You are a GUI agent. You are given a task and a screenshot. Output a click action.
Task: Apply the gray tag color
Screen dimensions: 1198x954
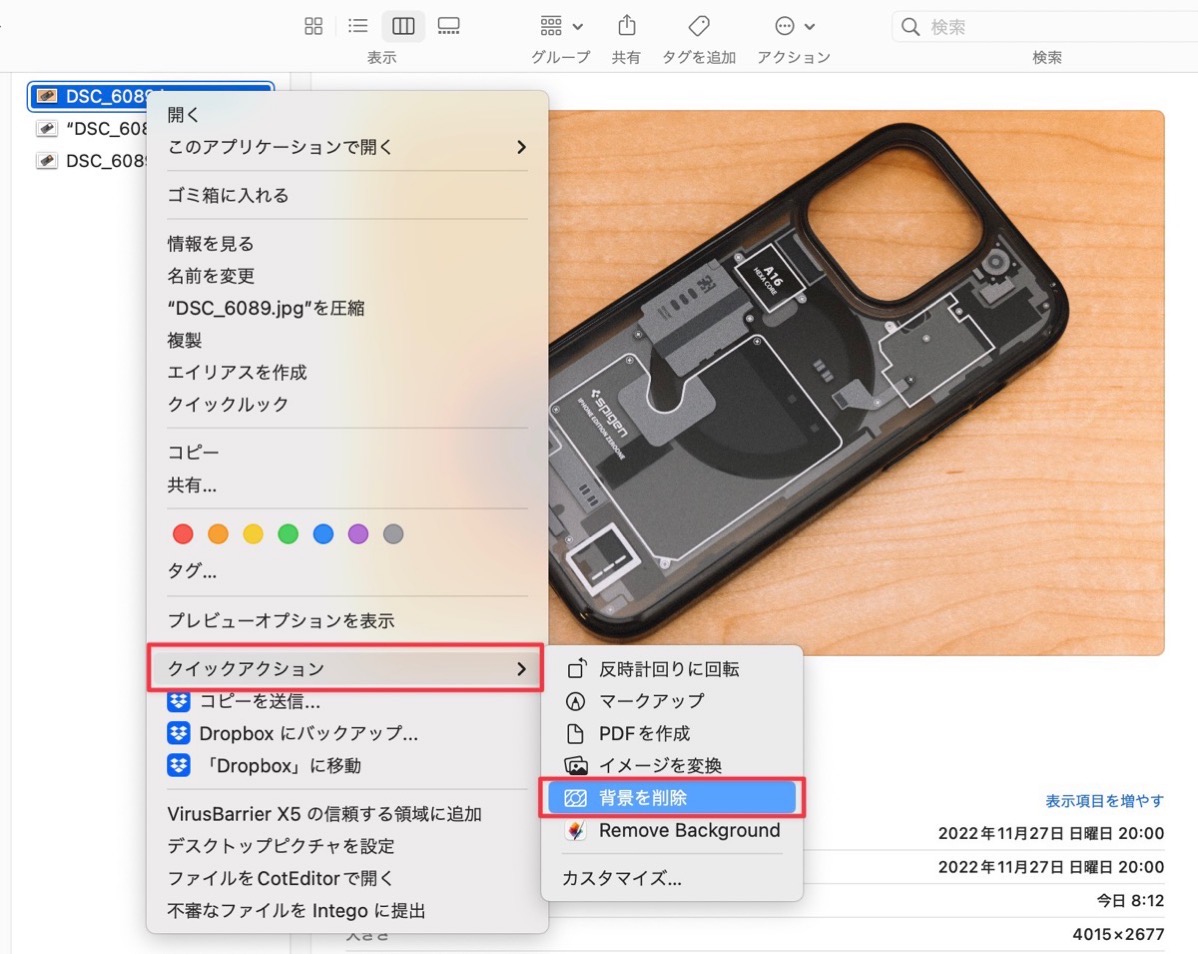coord(393,534)
